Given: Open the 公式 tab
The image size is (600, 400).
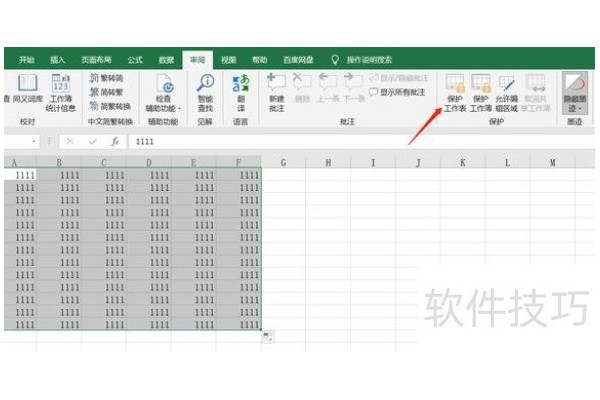Looking at the screenshot, I should (x=135, y=60).
